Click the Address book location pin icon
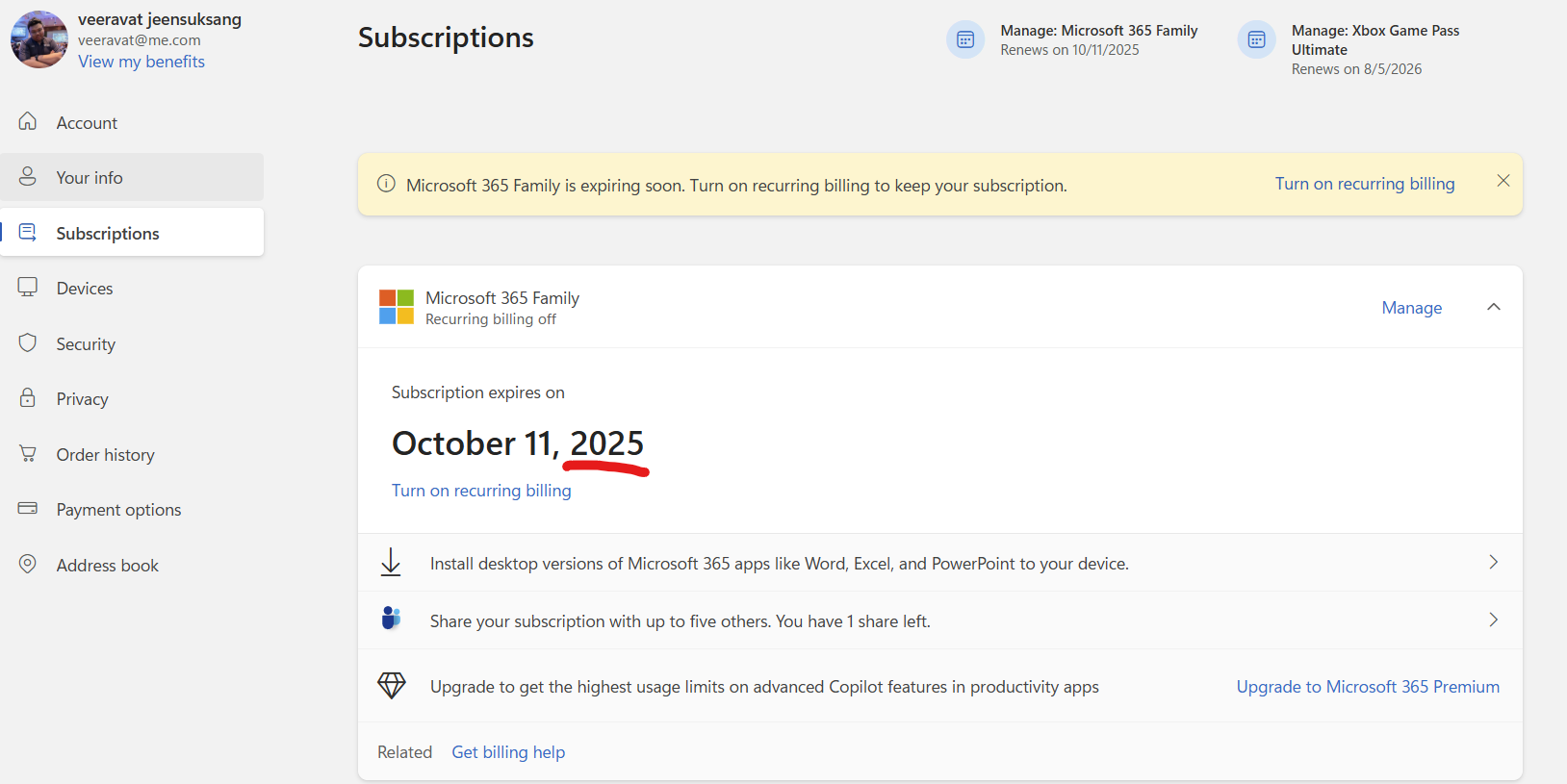 (x=28, y=565)
